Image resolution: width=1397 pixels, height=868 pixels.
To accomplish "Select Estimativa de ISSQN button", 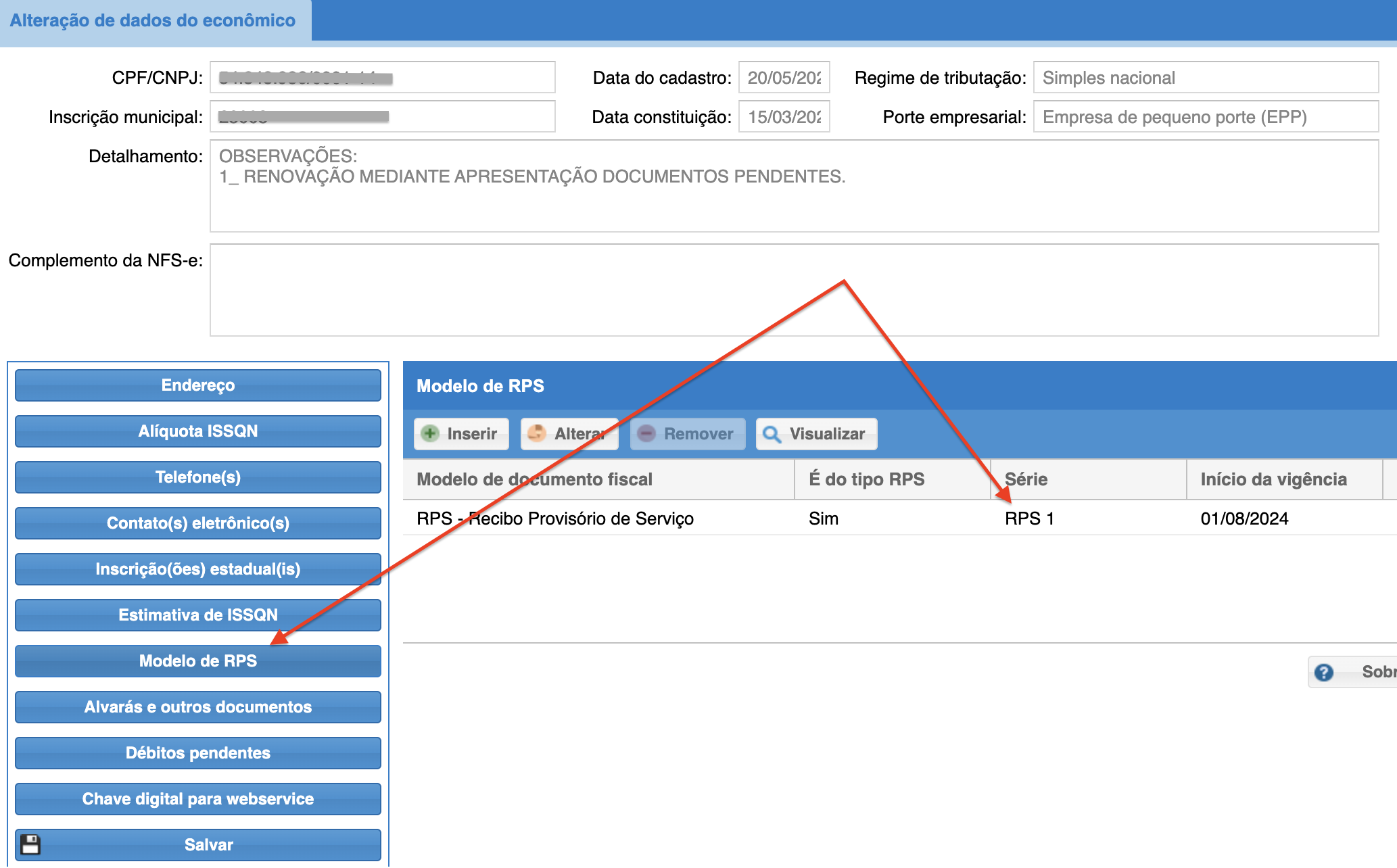I will click(197, 615).
